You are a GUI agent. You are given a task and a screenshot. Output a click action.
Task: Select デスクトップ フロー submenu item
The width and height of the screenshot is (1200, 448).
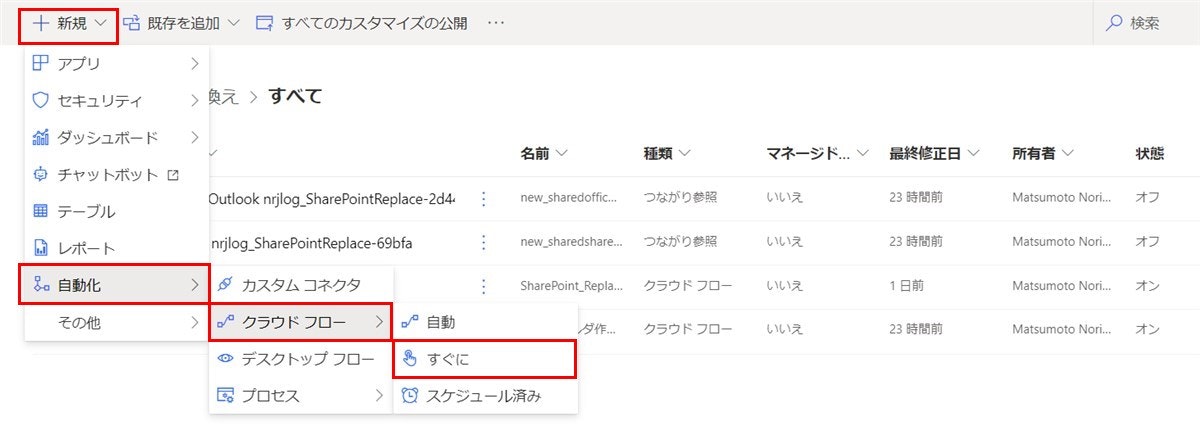click(300, 359)
